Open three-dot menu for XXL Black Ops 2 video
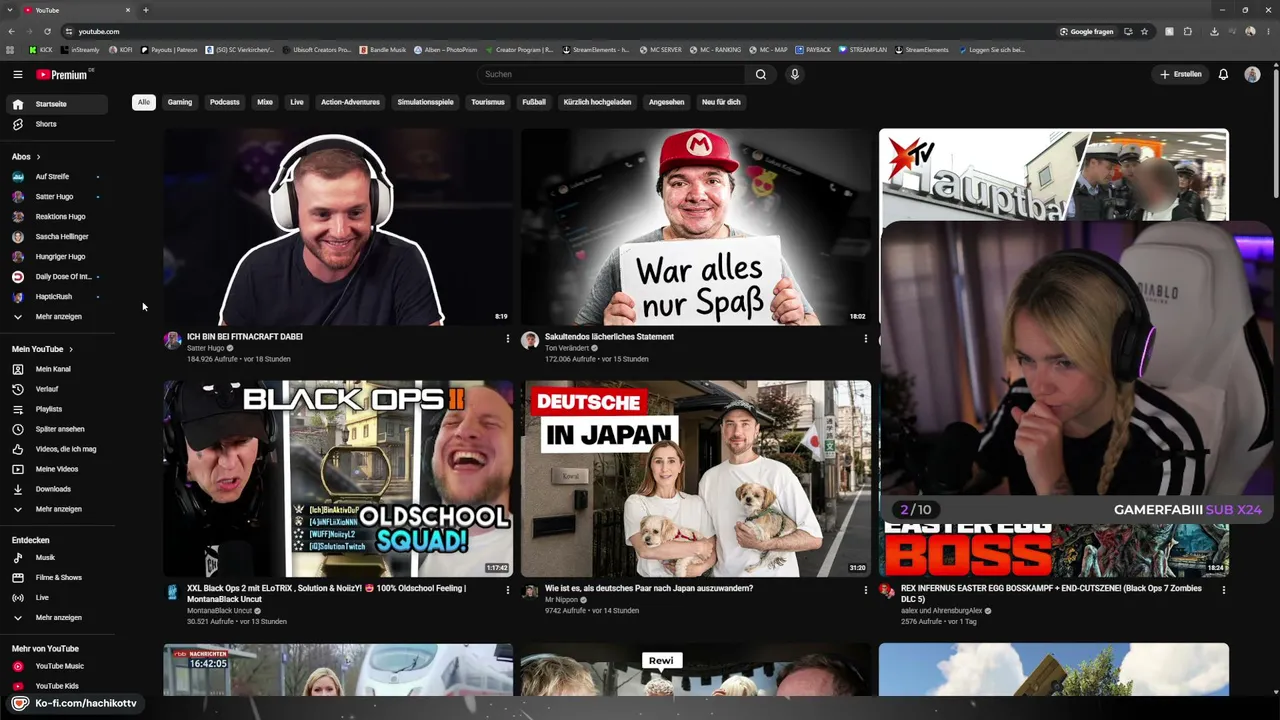Viewport: 1280px width, 720px height. 508,590
